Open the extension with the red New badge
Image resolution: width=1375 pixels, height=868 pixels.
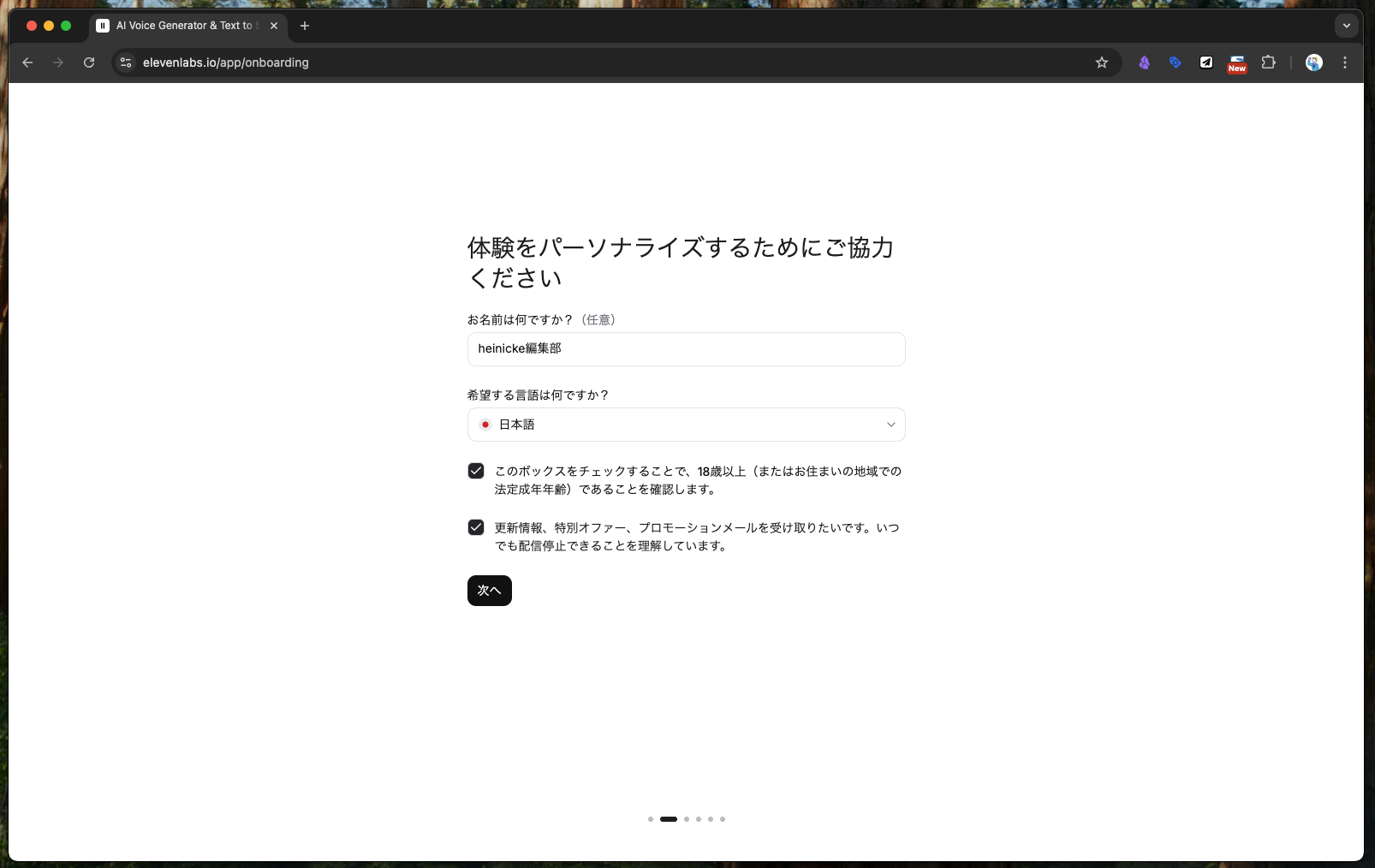click(x=1236, y=62)
